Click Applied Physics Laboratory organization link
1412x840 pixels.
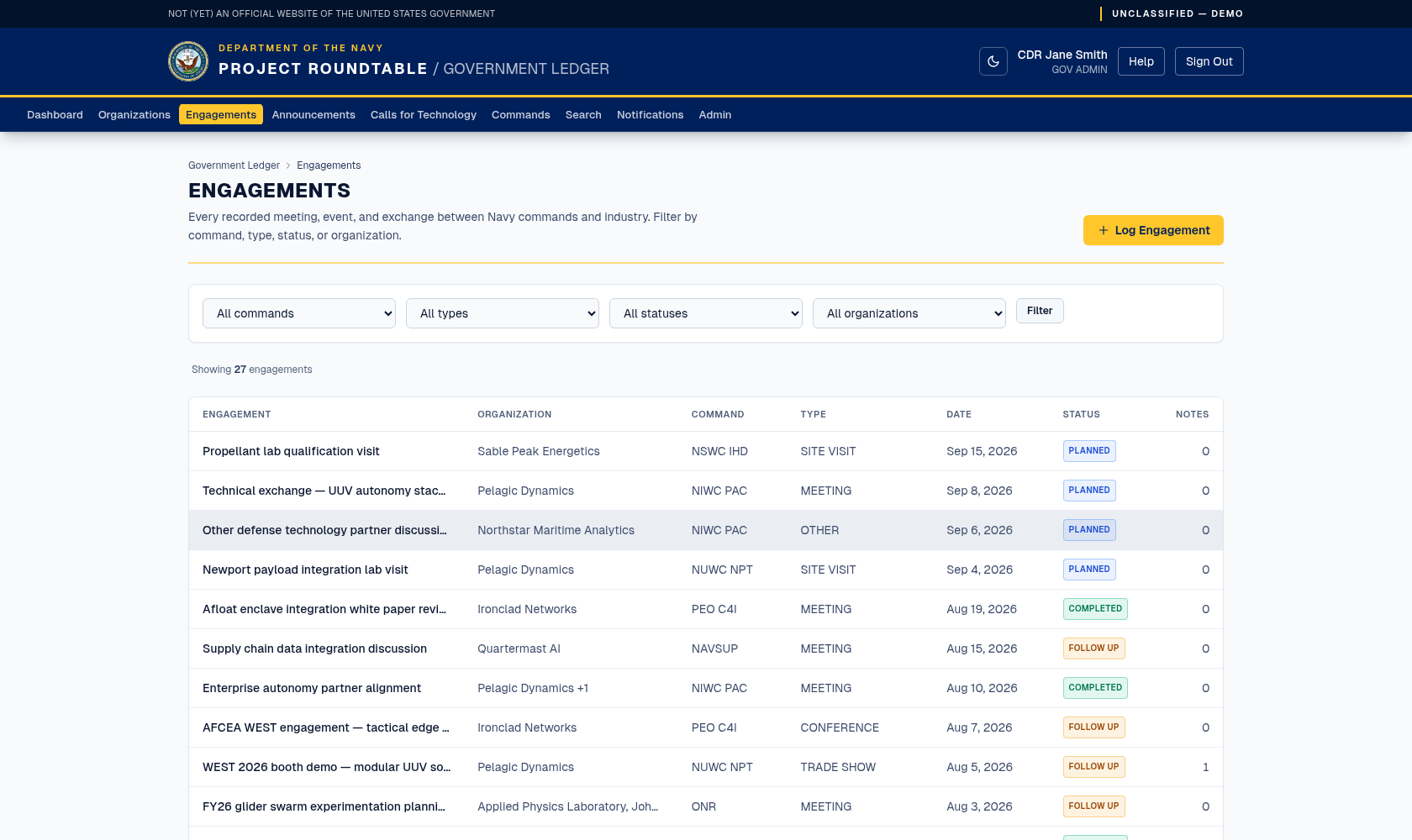tap(567, 806)
